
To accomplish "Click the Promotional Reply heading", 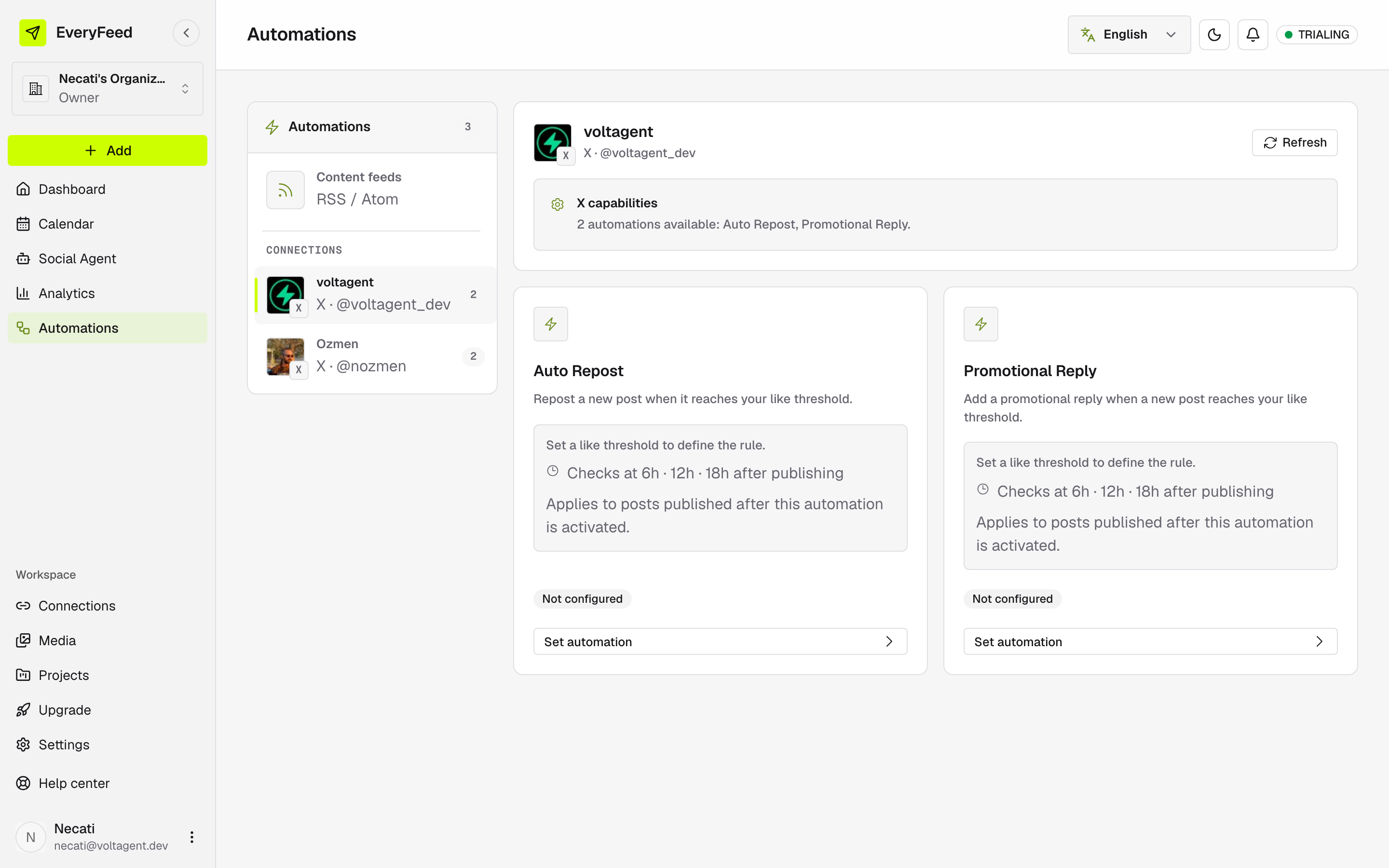I will tap(1030, 371).
